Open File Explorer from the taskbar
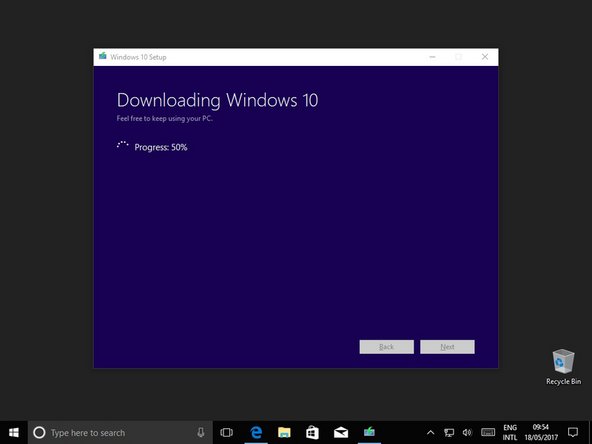This screenshot has width=592, height=444. 284,433
